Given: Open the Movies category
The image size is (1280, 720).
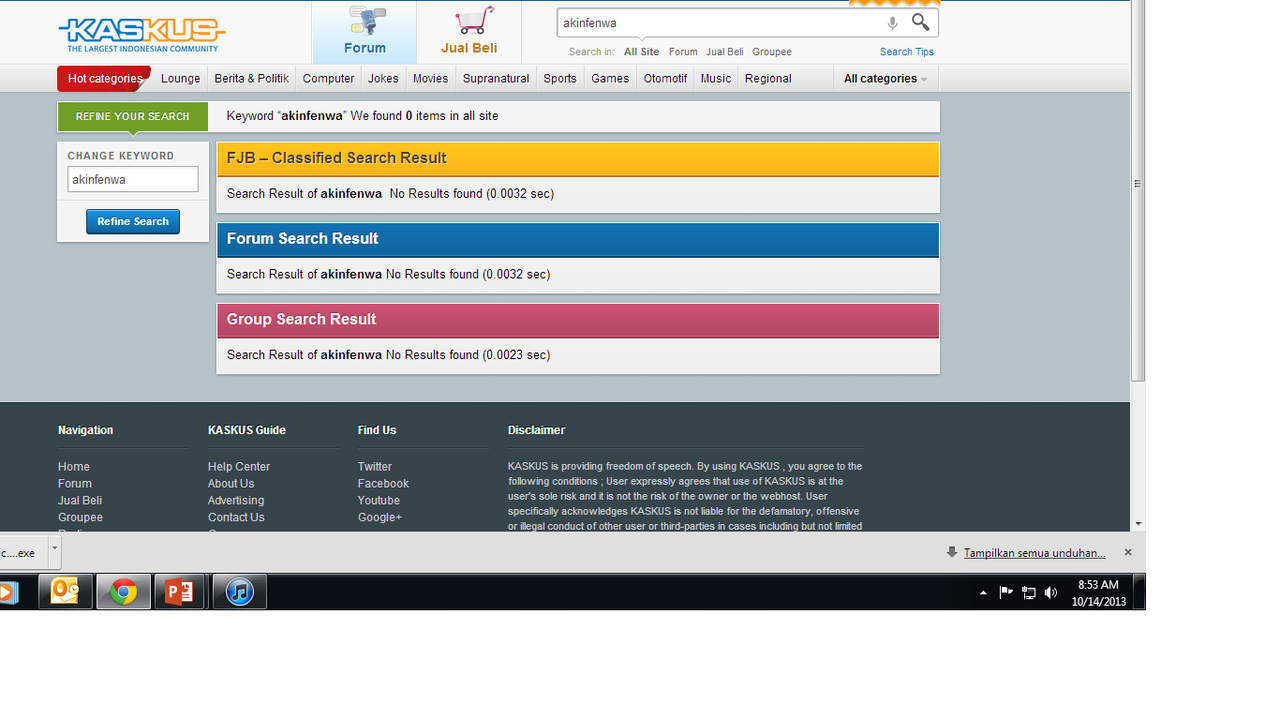Looking at the screenshot, I should coord(431,79).
